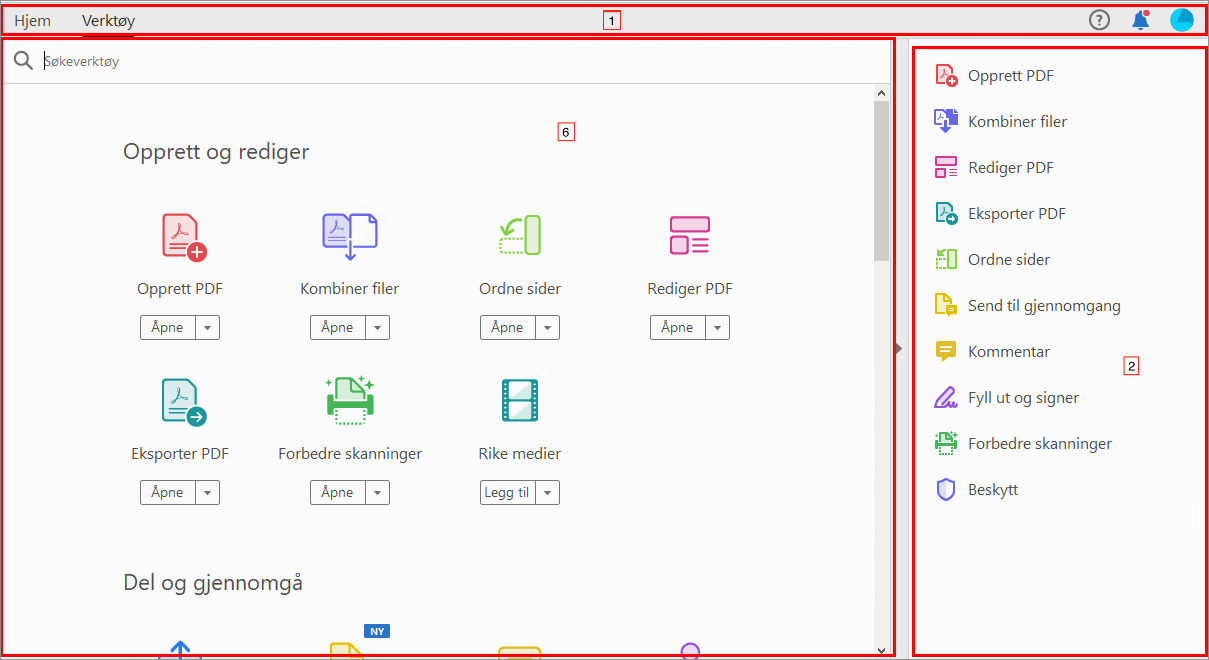Open the user profile avatar
This screenshot has width=1209, height=660.
(1182, 20)
